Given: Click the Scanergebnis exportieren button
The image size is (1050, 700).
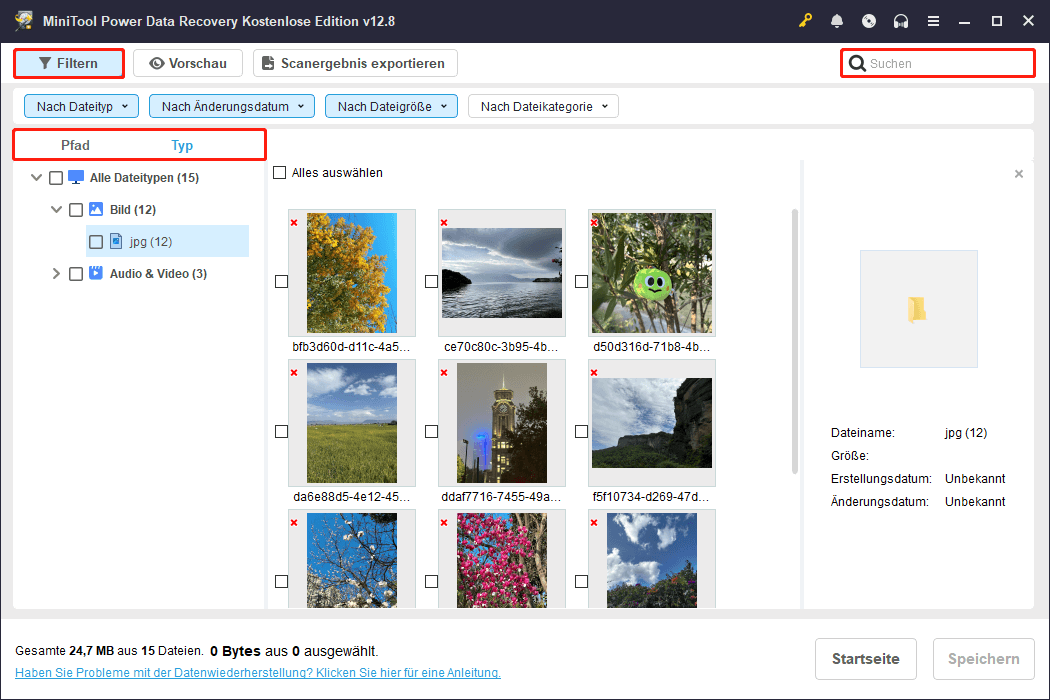Looking at the screenshot, I should [x=355, y=63].
